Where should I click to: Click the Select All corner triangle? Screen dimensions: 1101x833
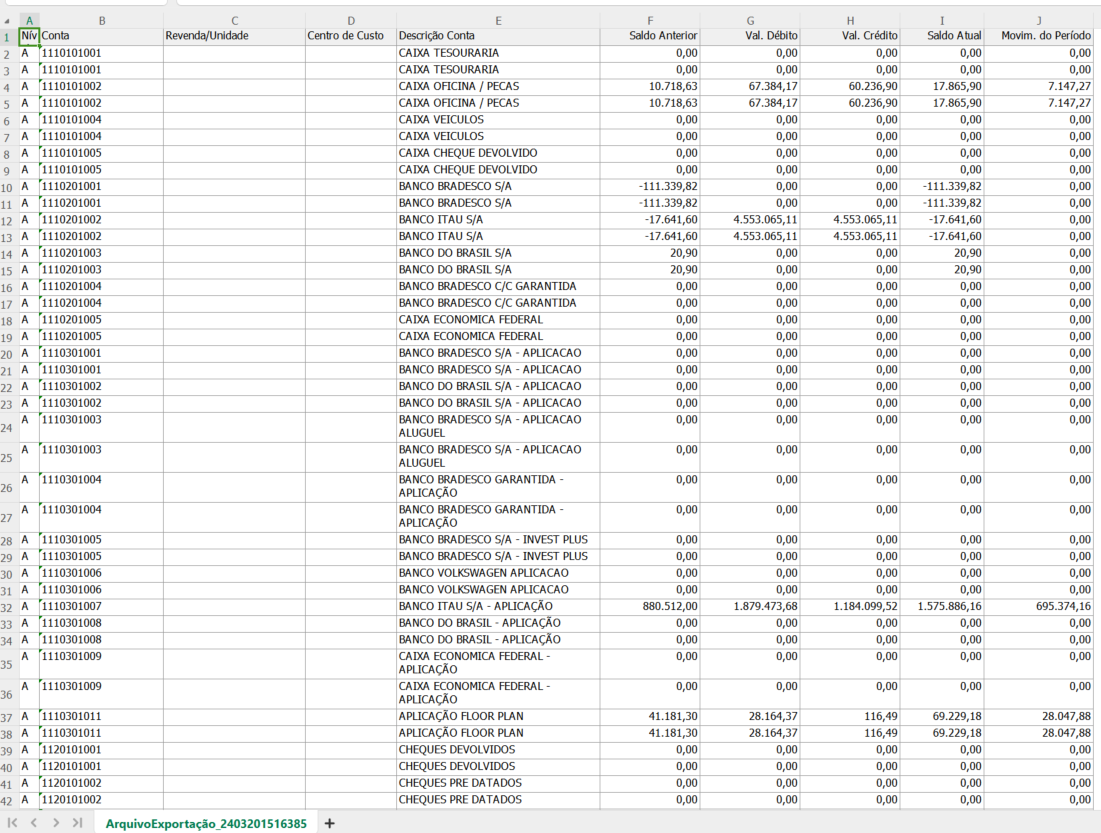pos(8,21)
